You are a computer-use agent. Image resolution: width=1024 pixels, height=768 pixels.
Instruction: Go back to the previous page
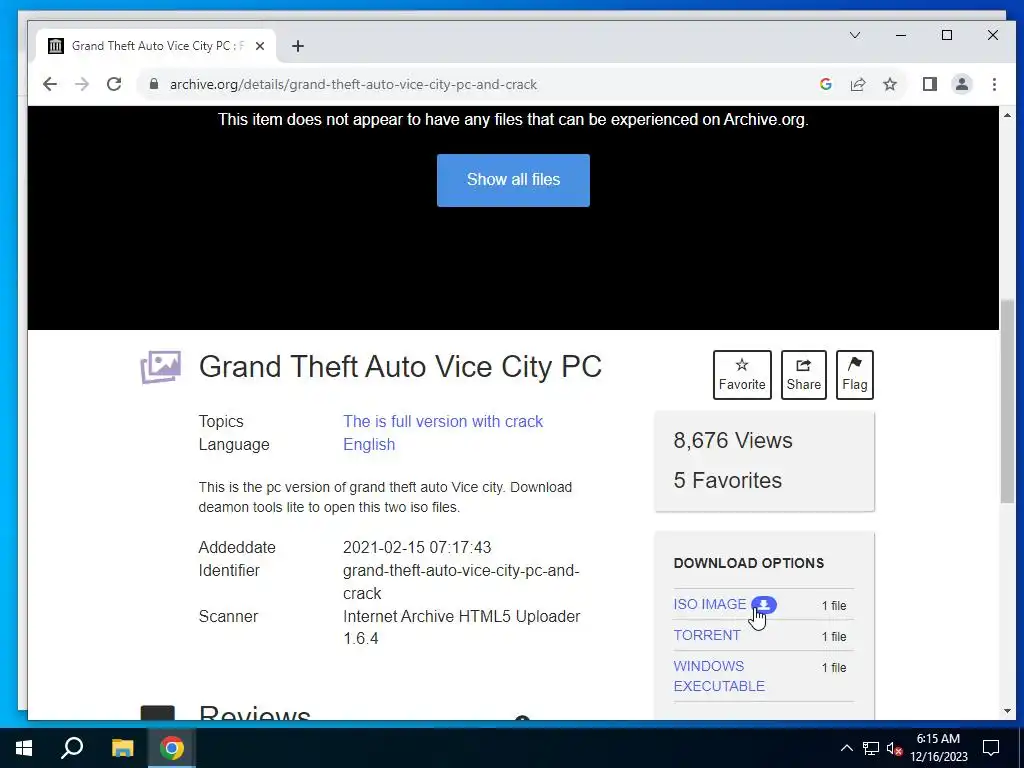[x=50, y=84]
